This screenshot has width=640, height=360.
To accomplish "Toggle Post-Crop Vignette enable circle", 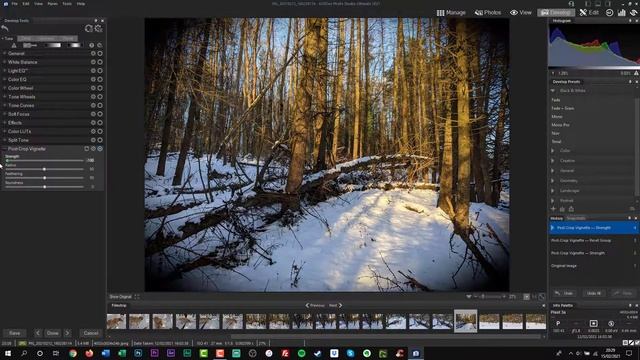I will tap(100, 149).
